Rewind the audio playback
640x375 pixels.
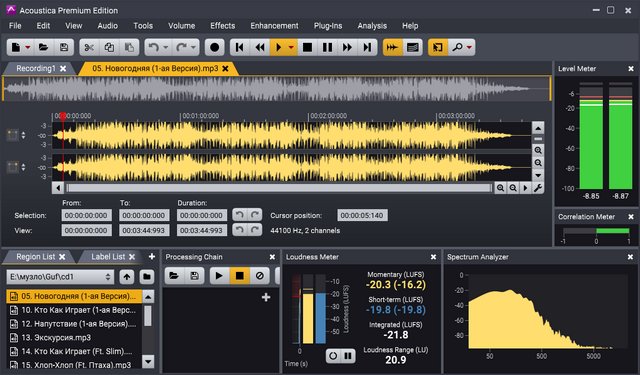(x=260, y=47)
